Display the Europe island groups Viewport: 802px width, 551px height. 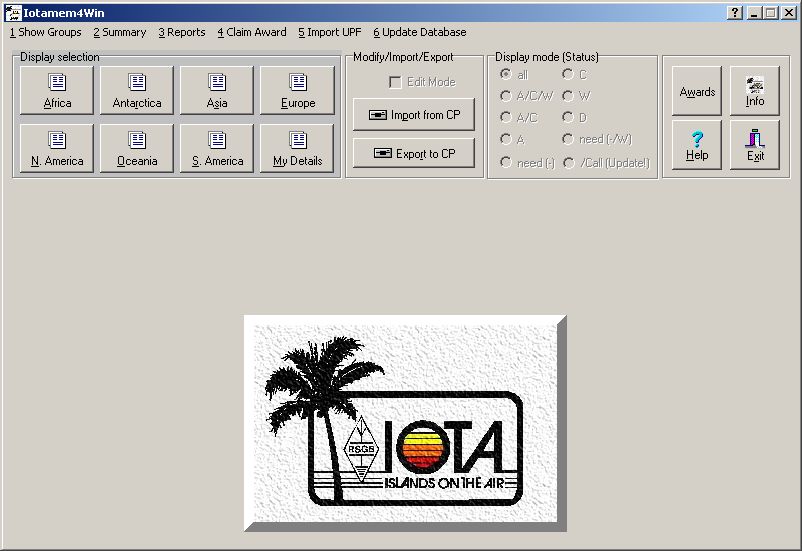click(x=297, y=90)
